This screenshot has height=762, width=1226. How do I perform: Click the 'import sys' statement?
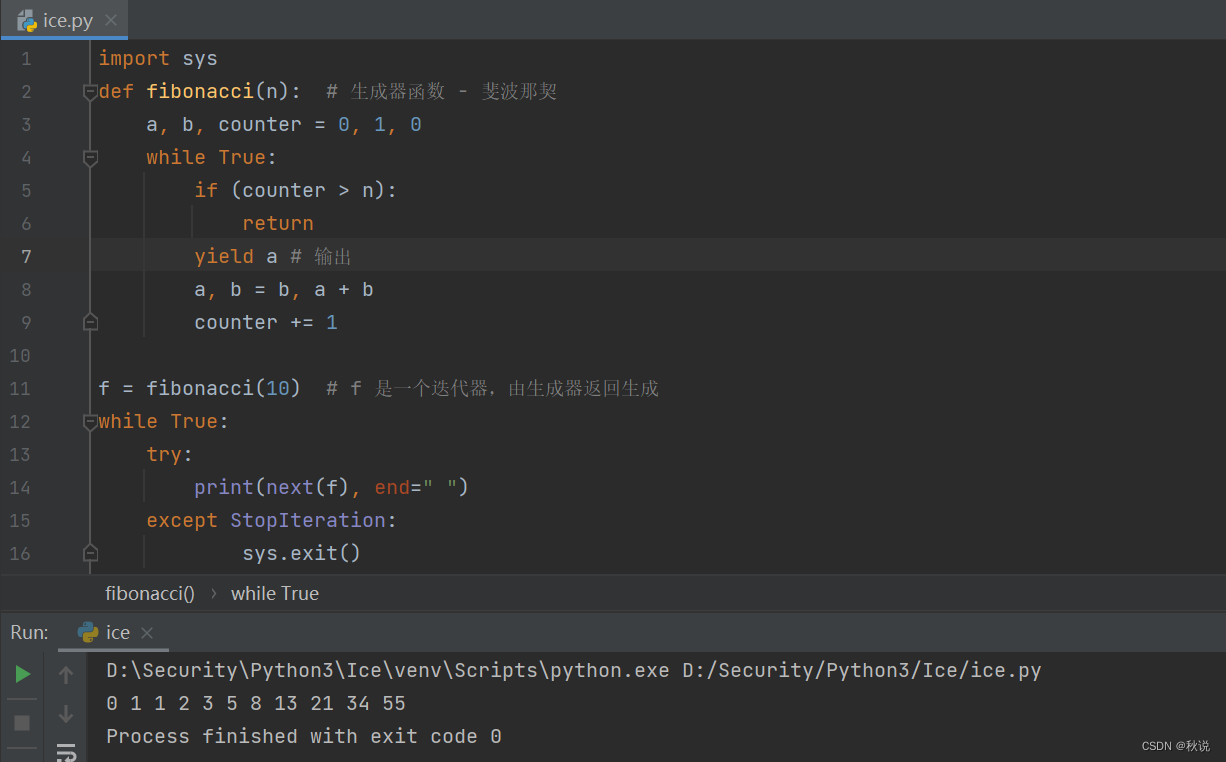(158, 59)
